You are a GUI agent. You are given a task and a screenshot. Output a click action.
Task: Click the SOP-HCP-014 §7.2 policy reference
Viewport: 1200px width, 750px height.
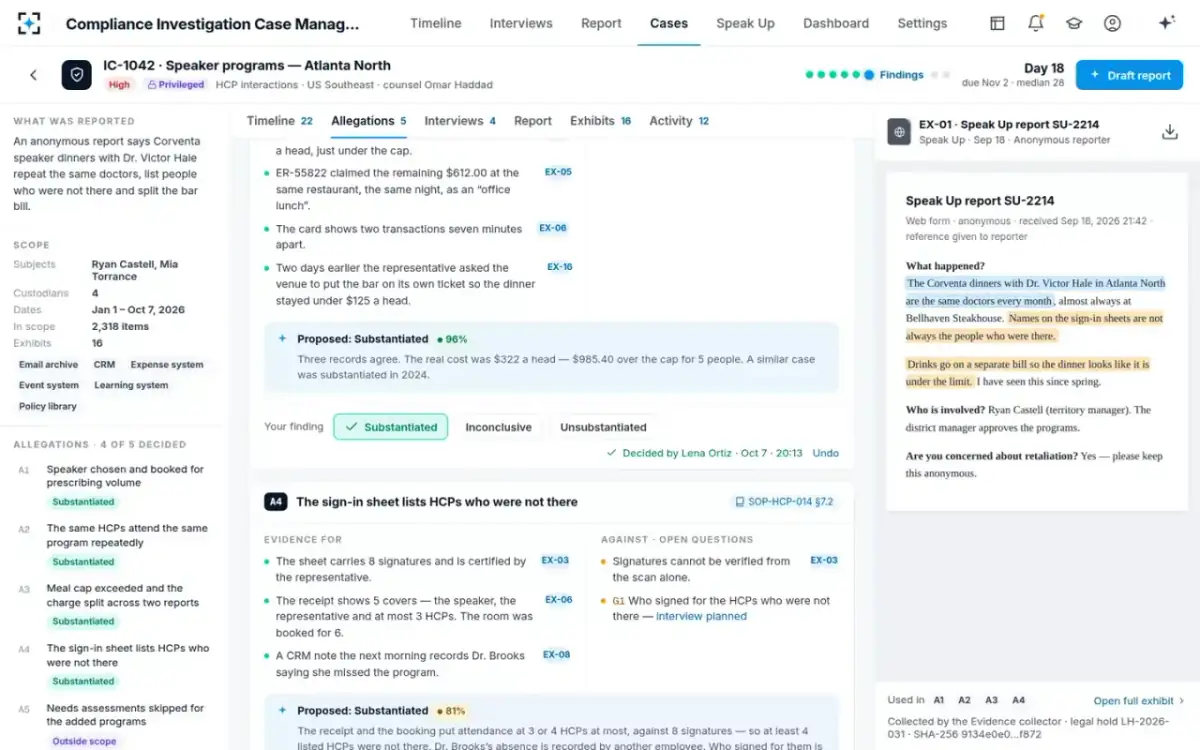[x=784, y=502]
